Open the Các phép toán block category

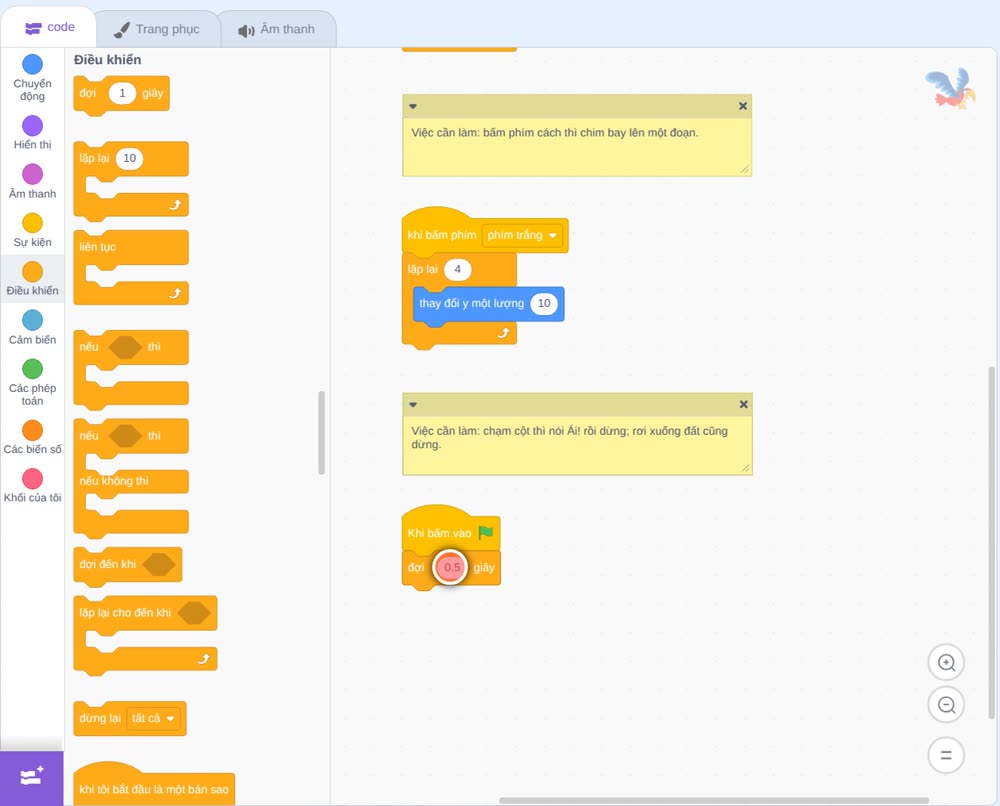(32, 382)
